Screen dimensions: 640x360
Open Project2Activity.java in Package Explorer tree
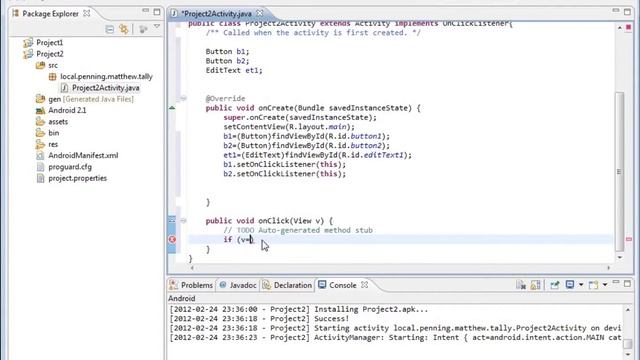(x=106, y=88)
